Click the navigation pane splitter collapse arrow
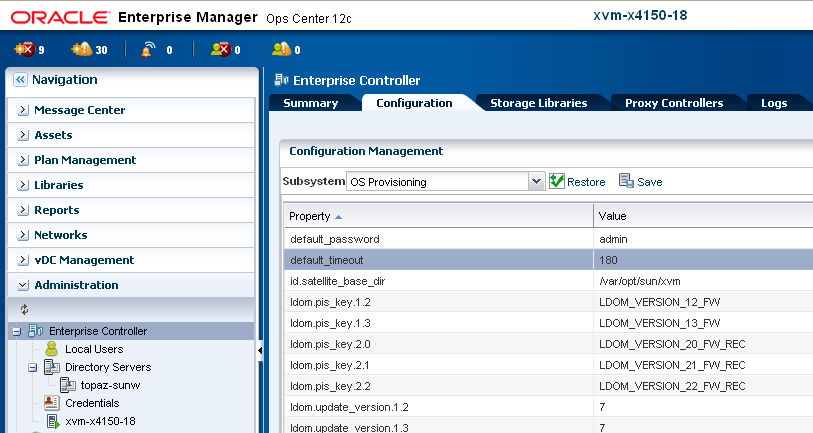The image size is (813, 433). click(260, 351)
